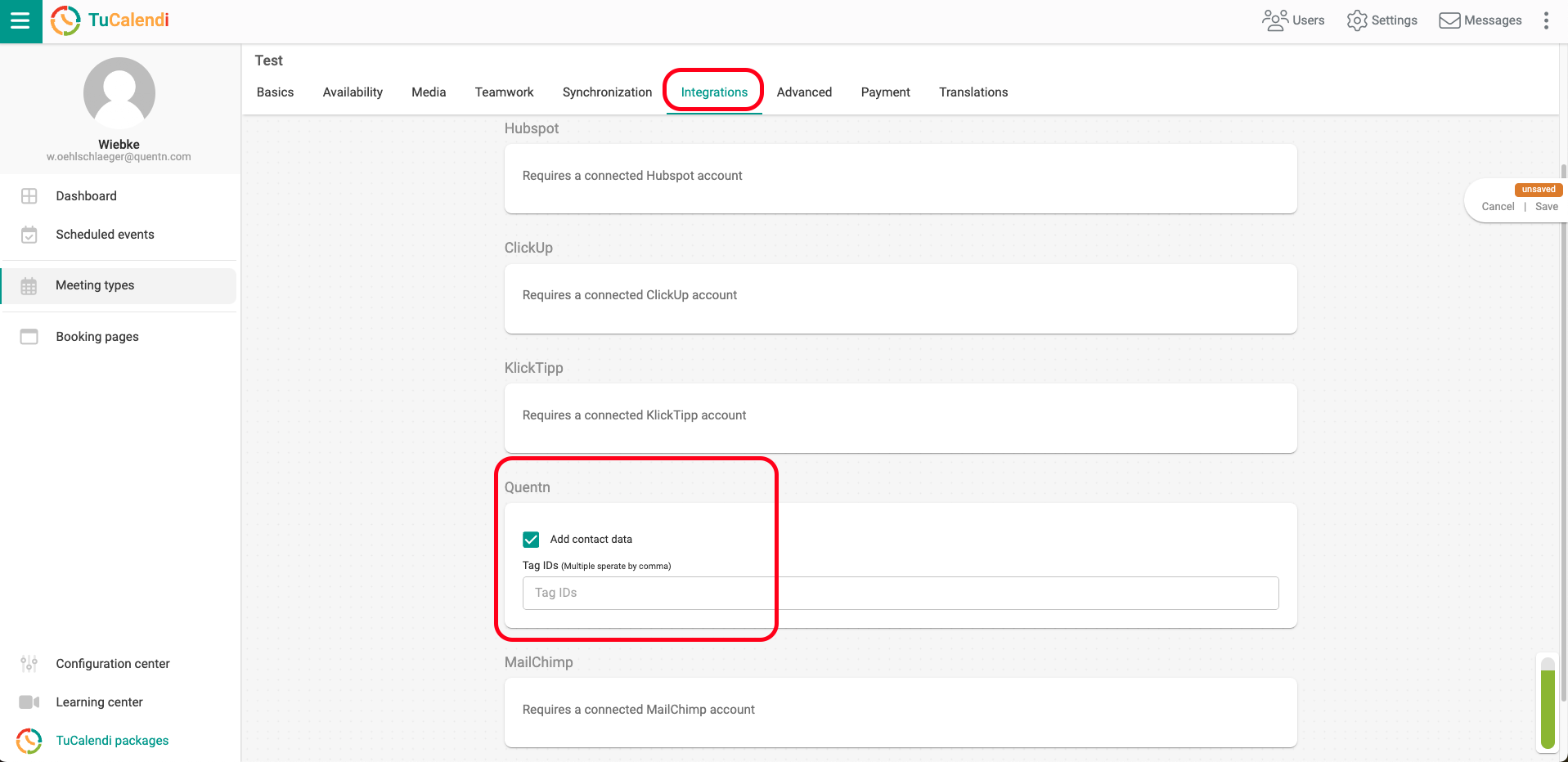Open Booking pages
1568x762 pixels.
tap(97, 337)
